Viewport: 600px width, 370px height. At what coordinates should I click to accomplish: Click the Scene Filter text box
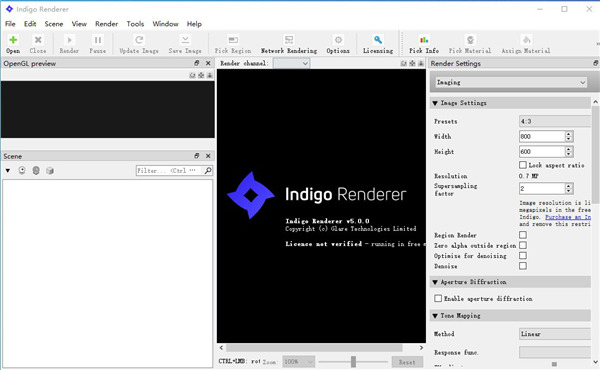click(169, 171)
